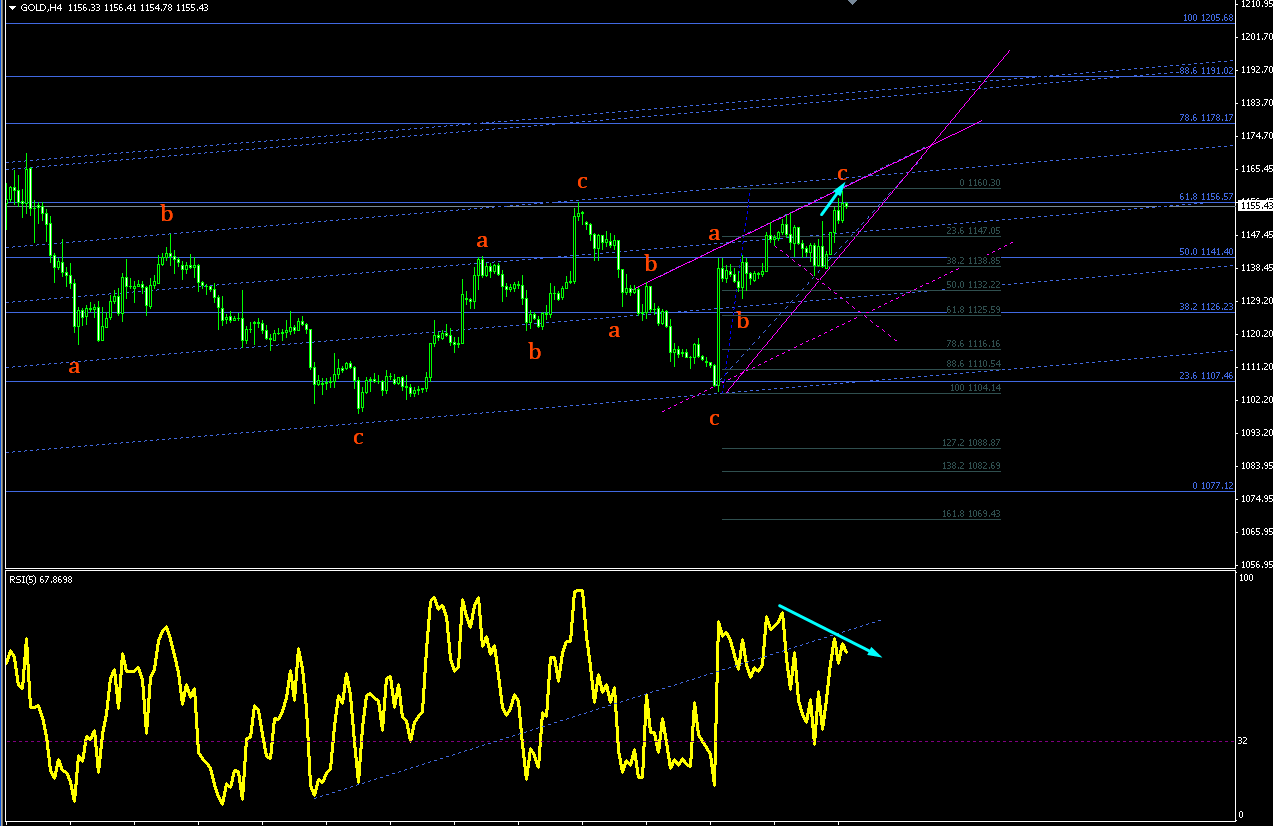The image size is (1273, 826).
Task: Click price scale value 1065.95
Action: (1256, 532)
